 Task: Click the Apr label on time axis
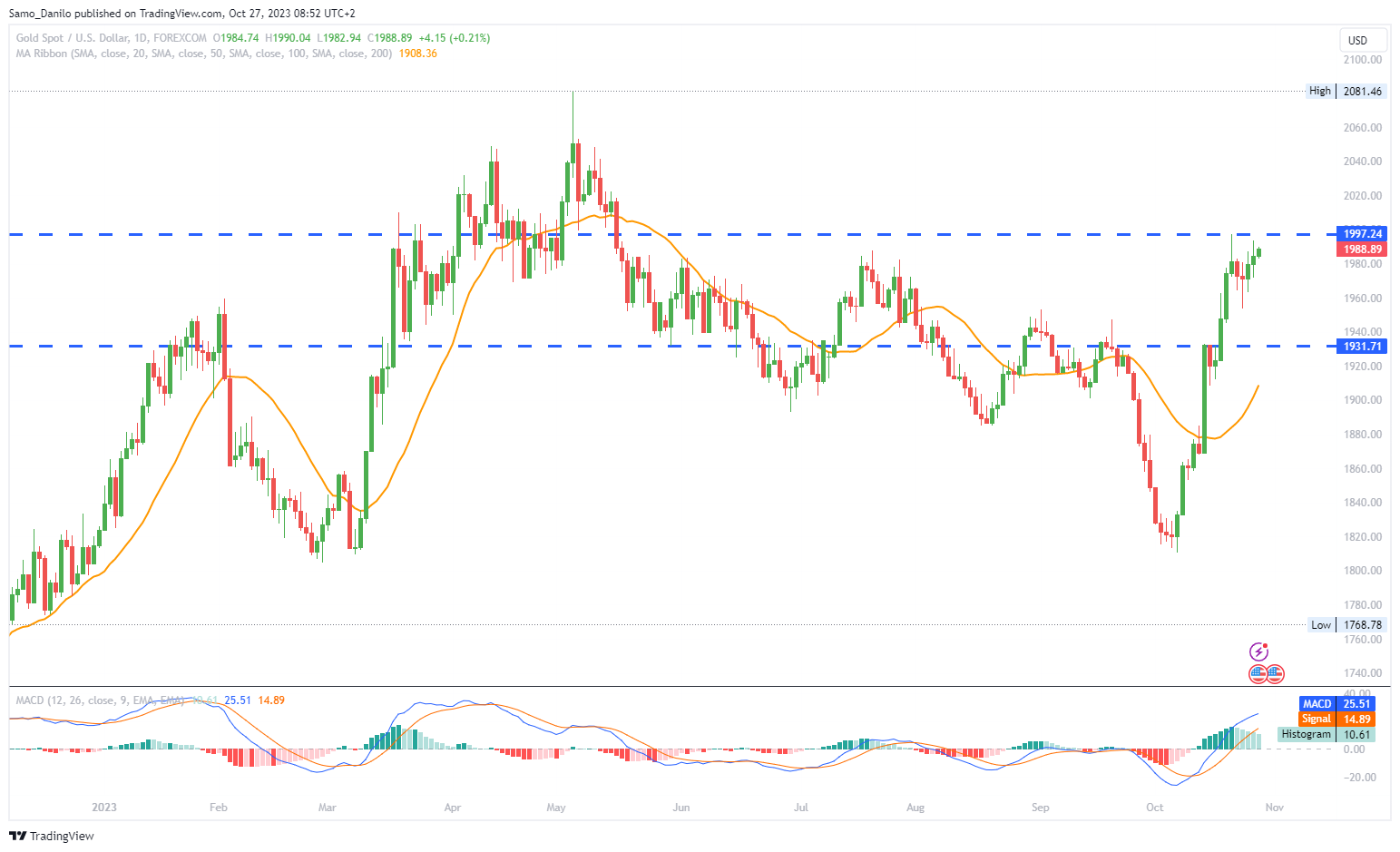[x=453, y=808]
